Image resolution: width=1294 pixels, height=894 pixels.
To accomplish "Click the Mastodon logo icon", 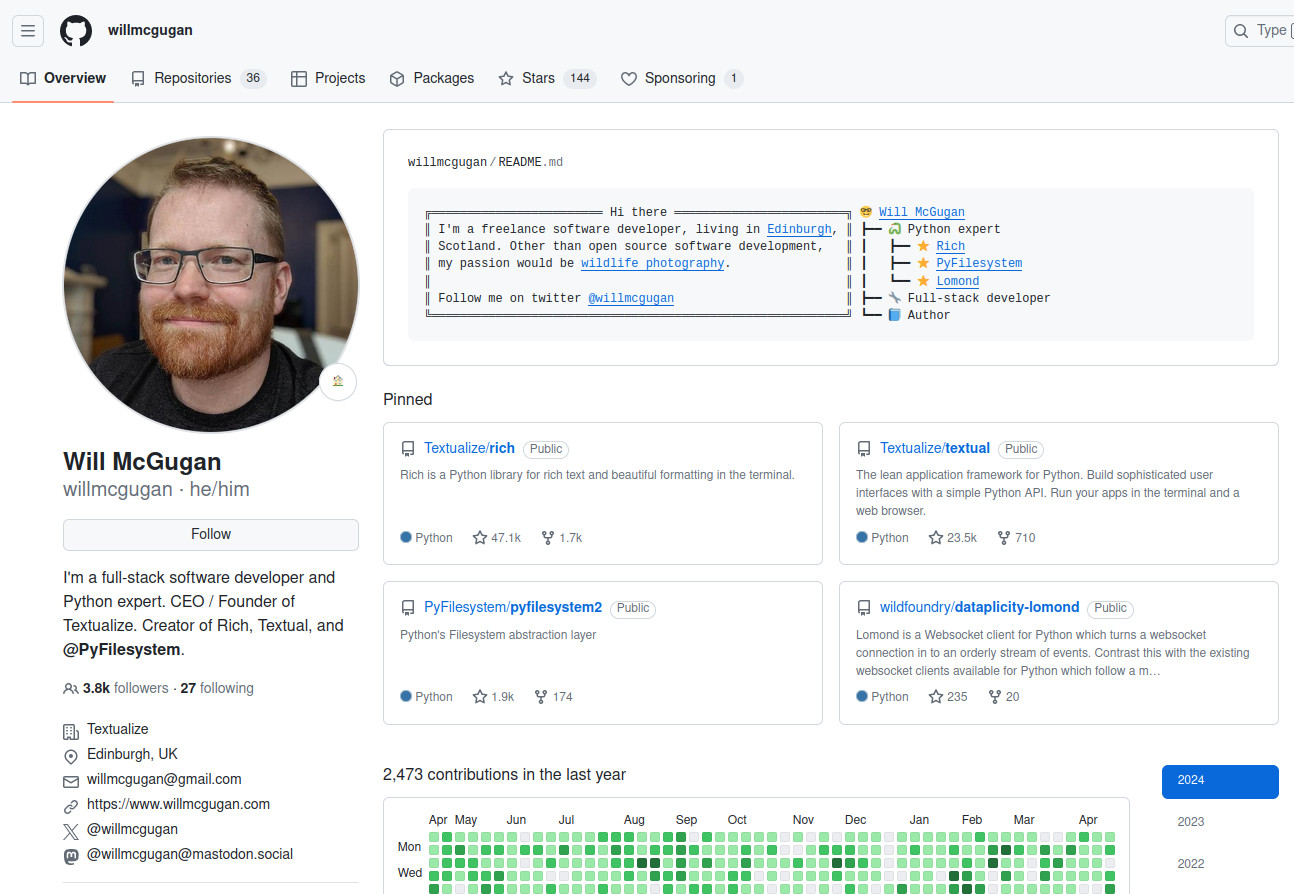I will [71, 856].
